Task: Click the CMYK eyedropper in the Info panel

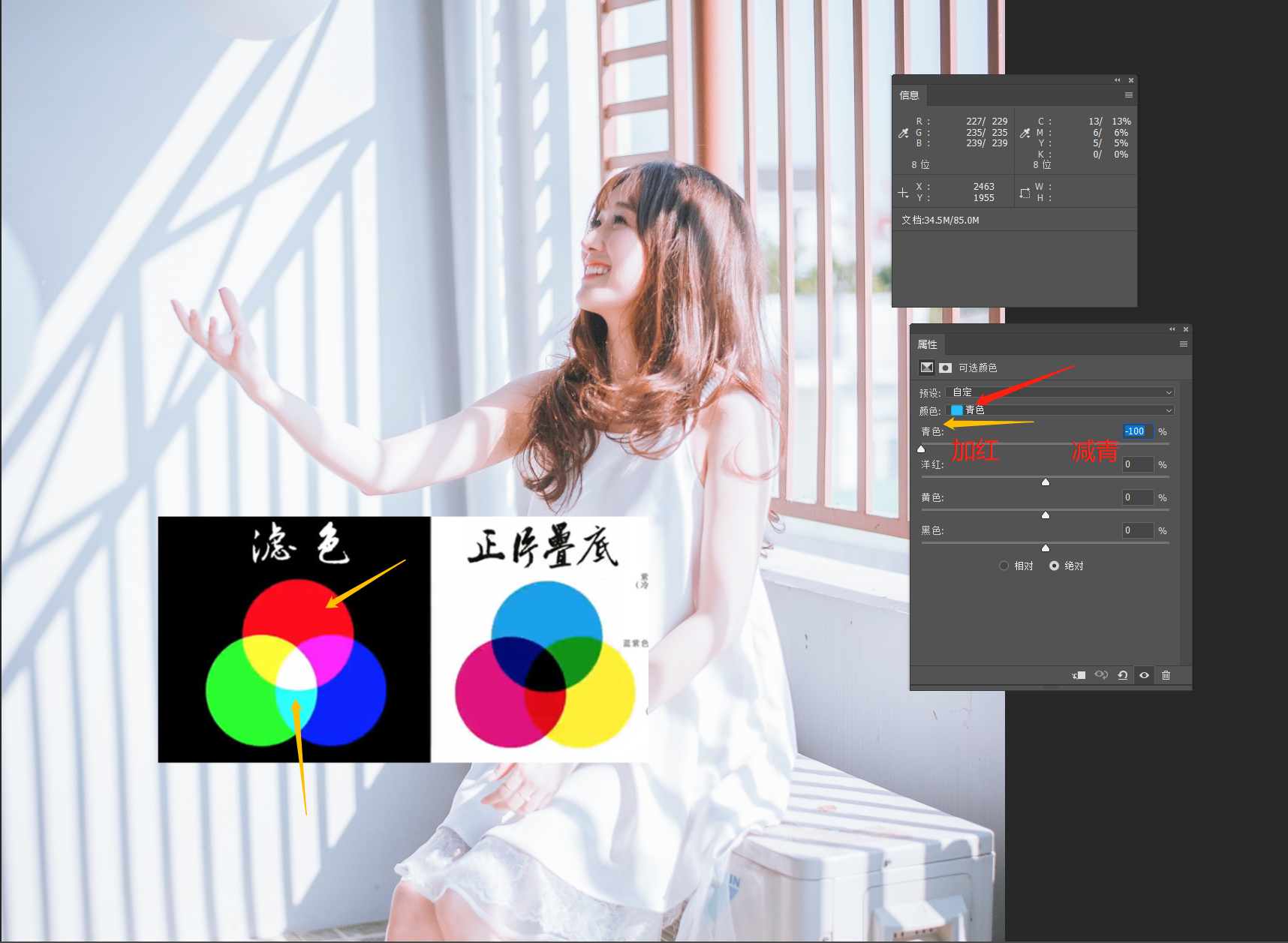Action: (1025, 133)
